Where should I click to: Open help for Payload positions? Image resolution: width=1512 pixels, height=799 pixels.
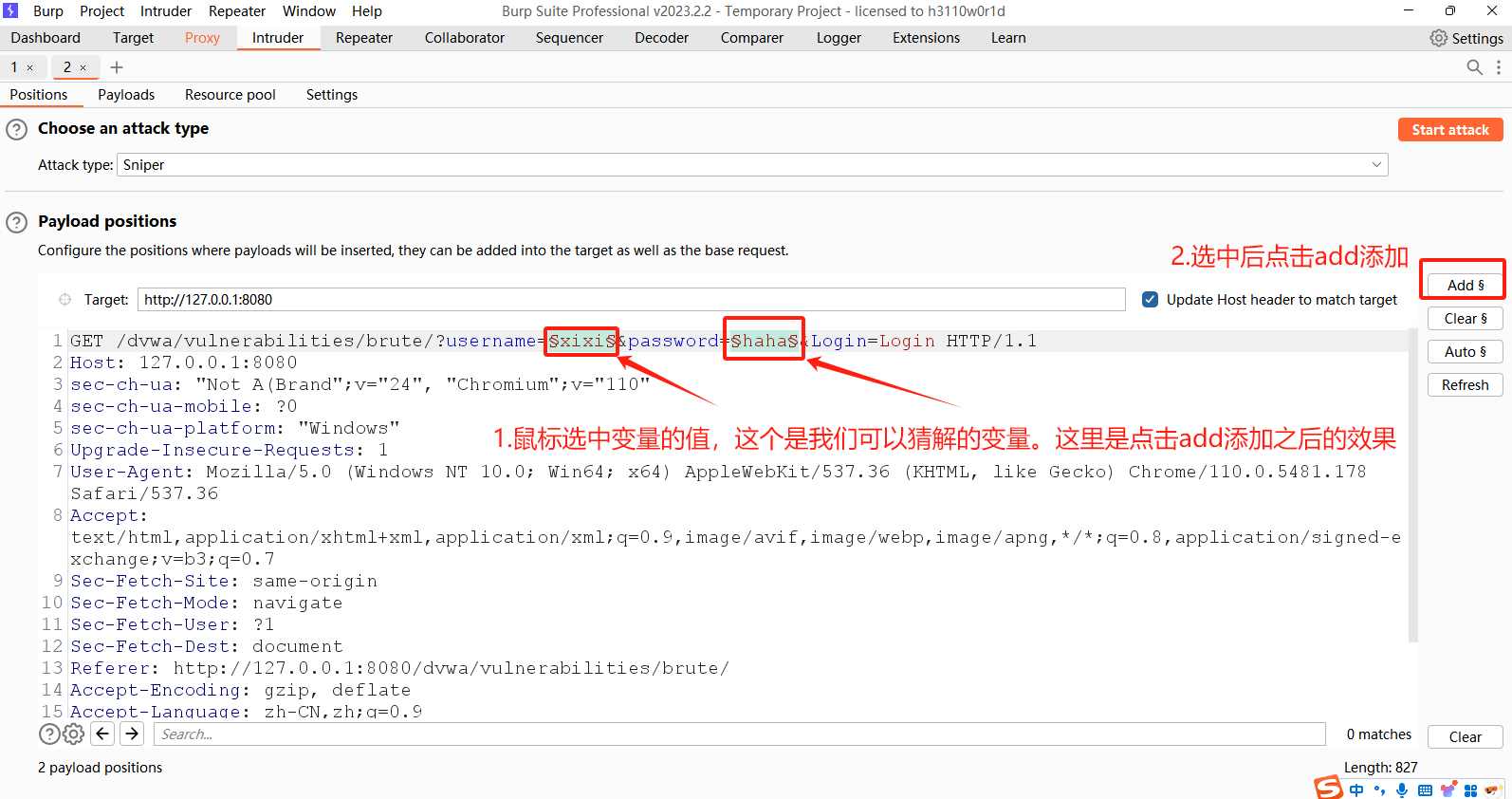pyautogui.click(x=17, y=222)
